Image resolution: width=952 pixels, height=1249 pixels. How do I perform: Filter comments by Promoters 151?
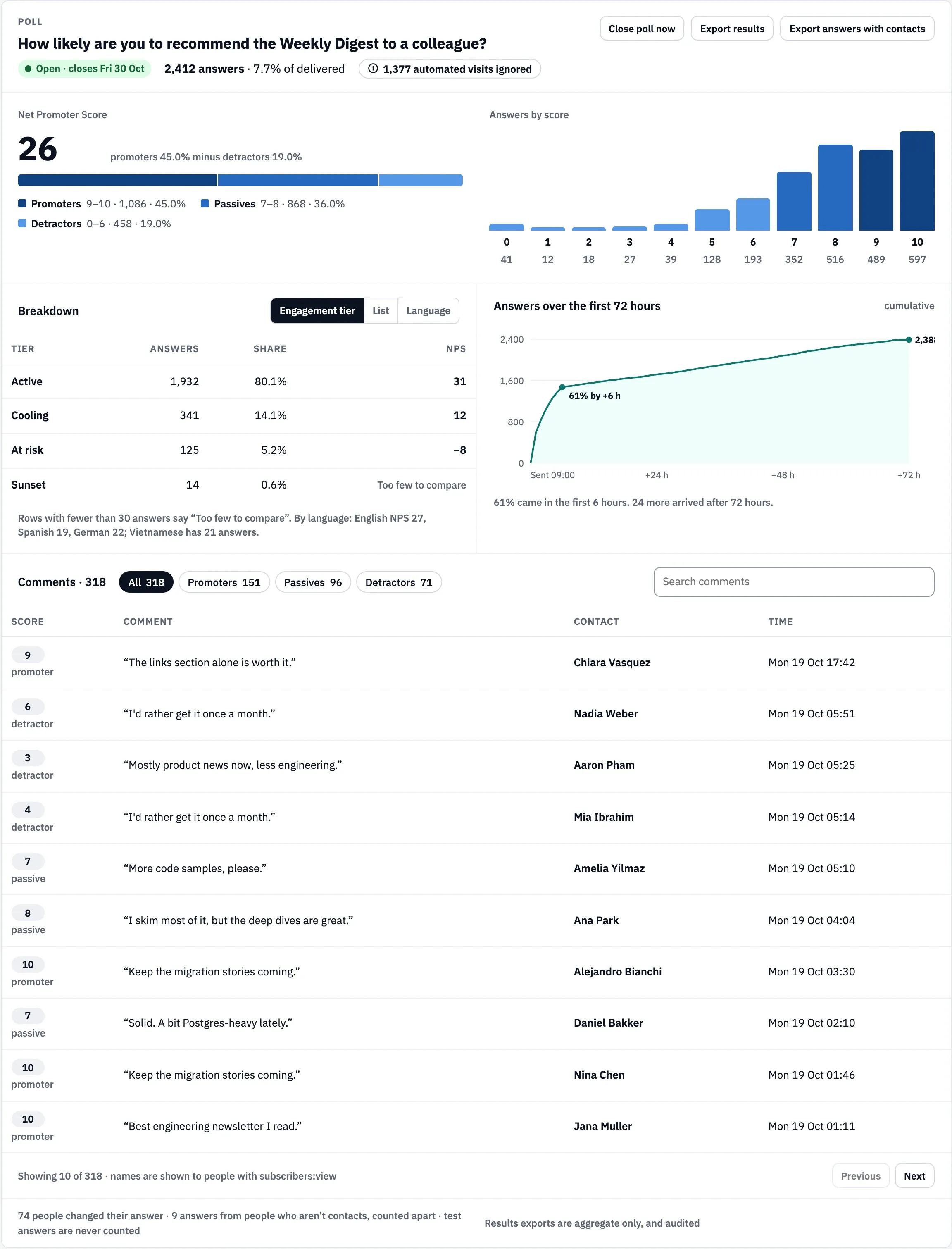pos(224,582)
